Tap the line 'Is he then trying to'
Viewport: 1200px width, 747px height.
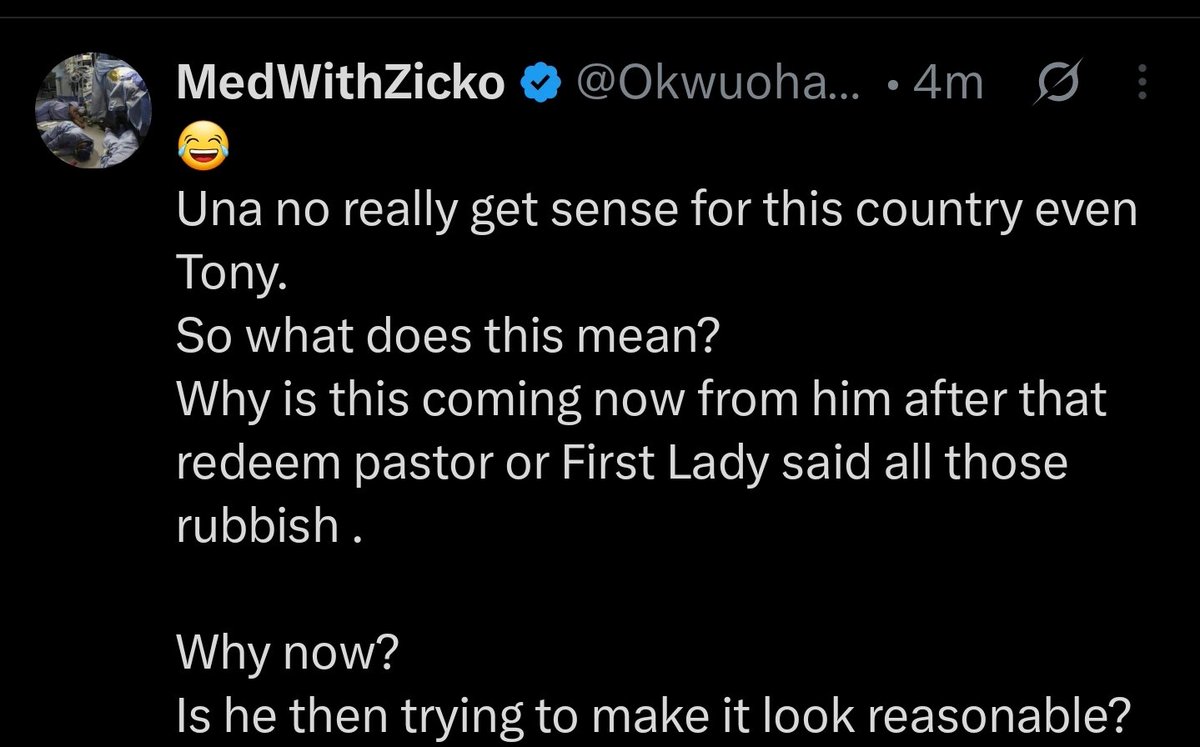pos(654,716)
